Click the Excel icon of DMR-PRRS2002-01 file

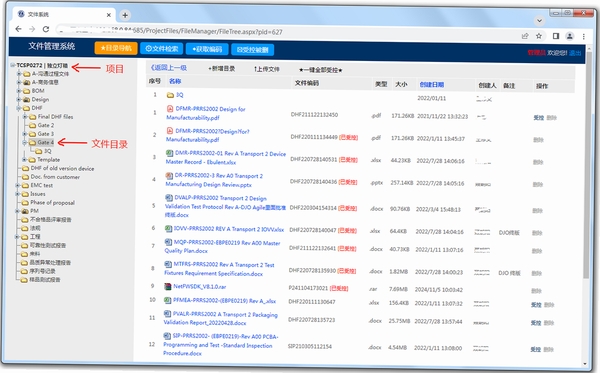point(170,153)
